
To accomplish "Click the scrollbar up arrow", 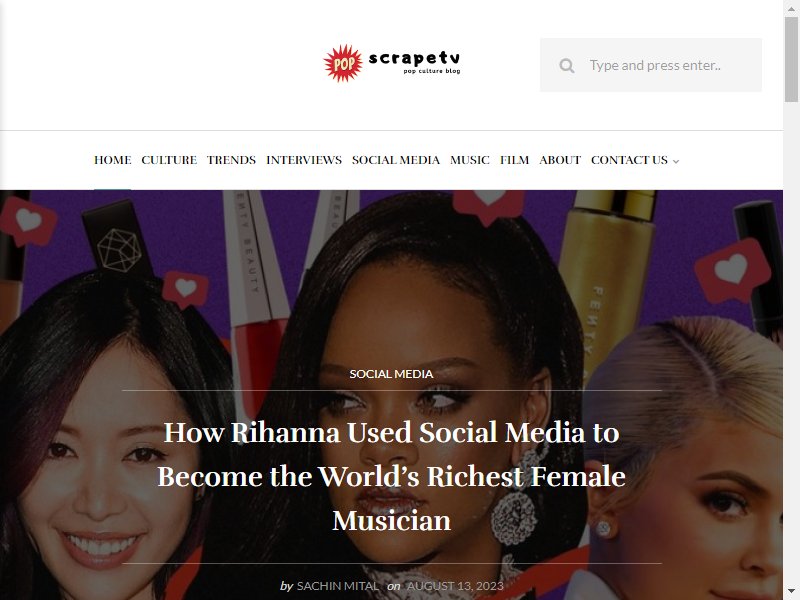I will coord(791,7).
